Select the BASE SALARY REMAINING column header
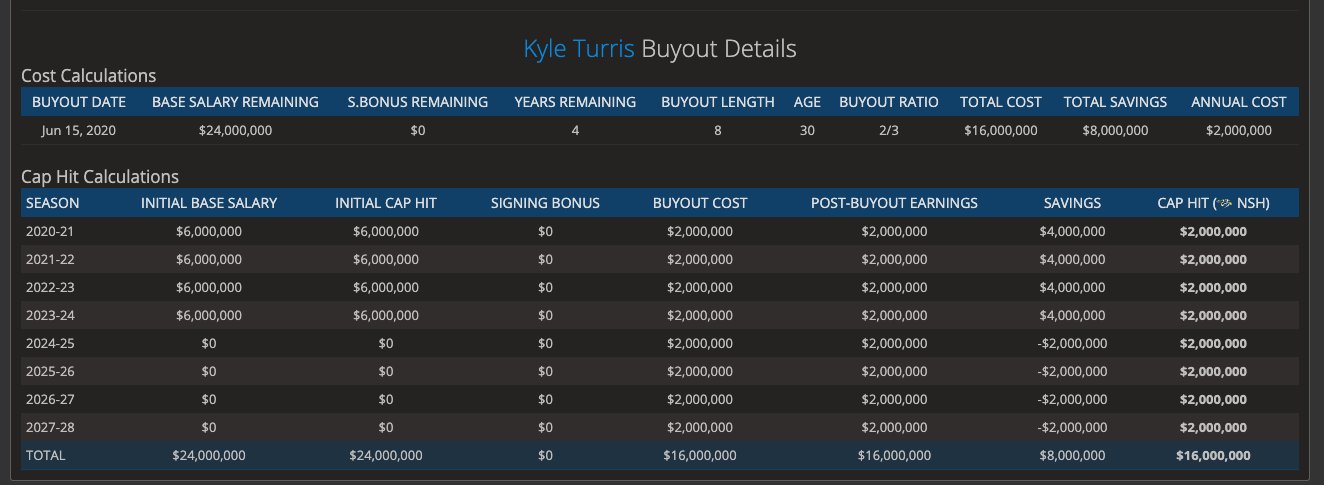The height and width of the screenshot is (485, 1324). 235,102
